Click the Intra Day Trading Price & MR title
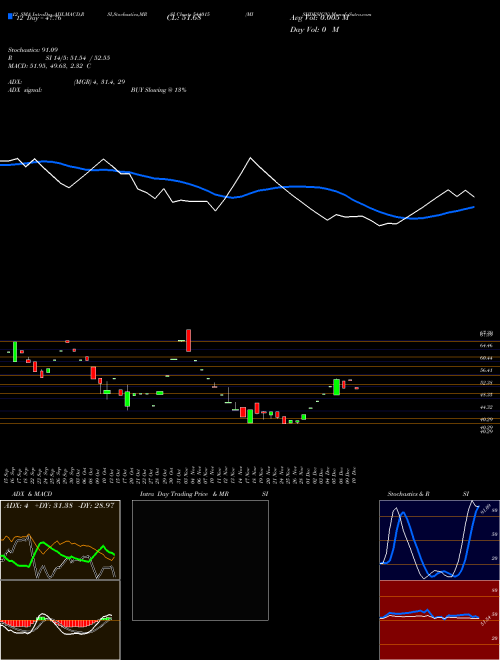The width and height of the screenshot is (500, 660). click(185, 494)
